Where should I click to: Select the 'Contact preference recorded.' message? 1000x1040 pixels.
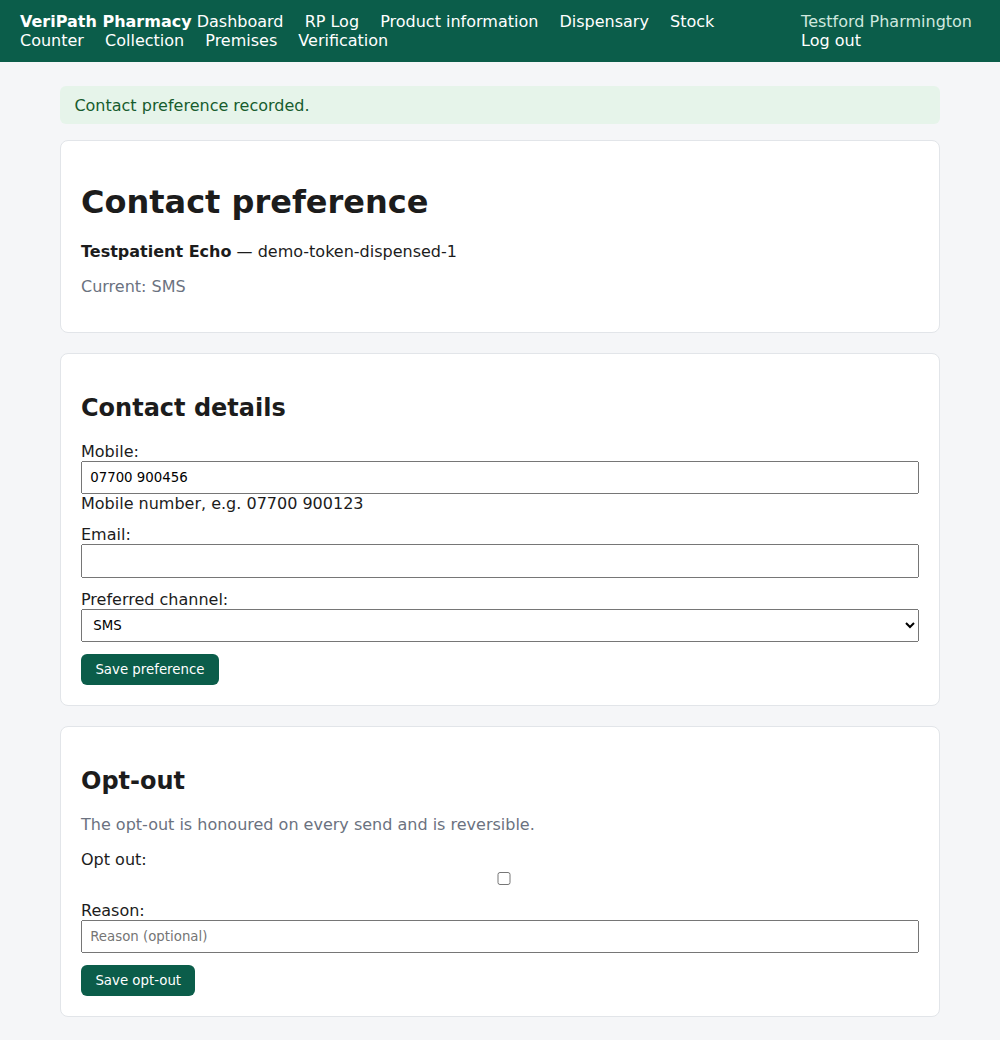pyautogui.click(x=192, y=105)
